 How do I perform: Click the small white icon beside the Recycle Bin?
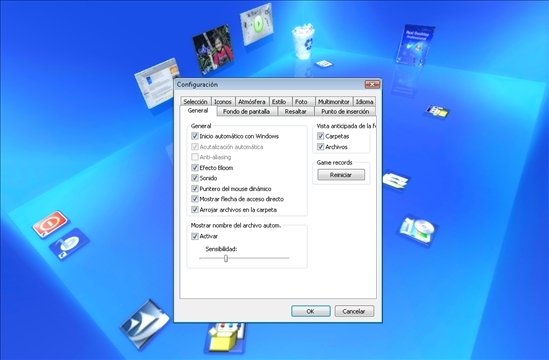(x=324, y=64)
